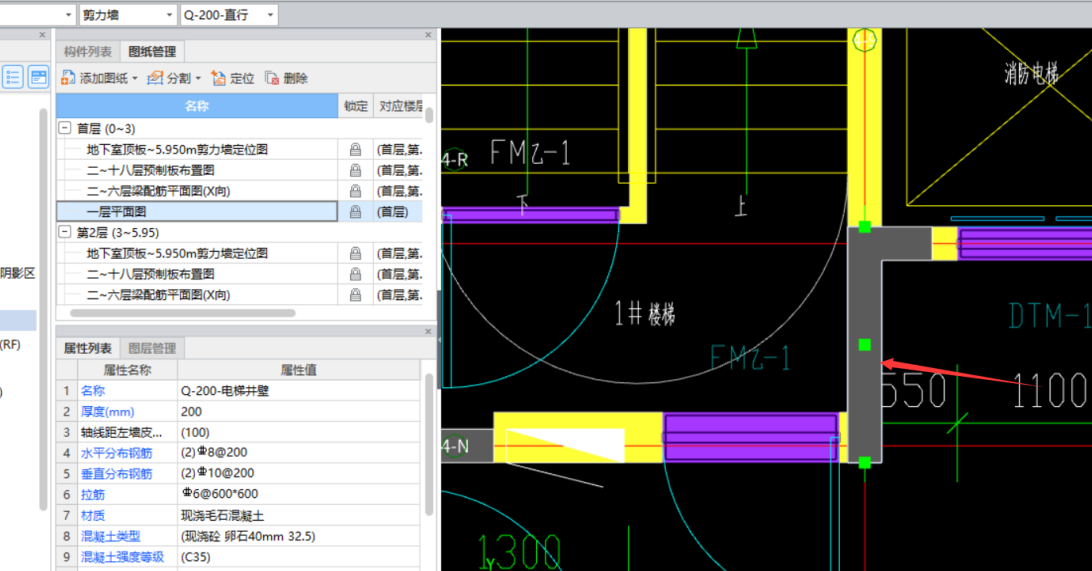Click the 混凝土类型 value cell
The width and height of the screenshot is (1092, 571).
click(299, 536)
